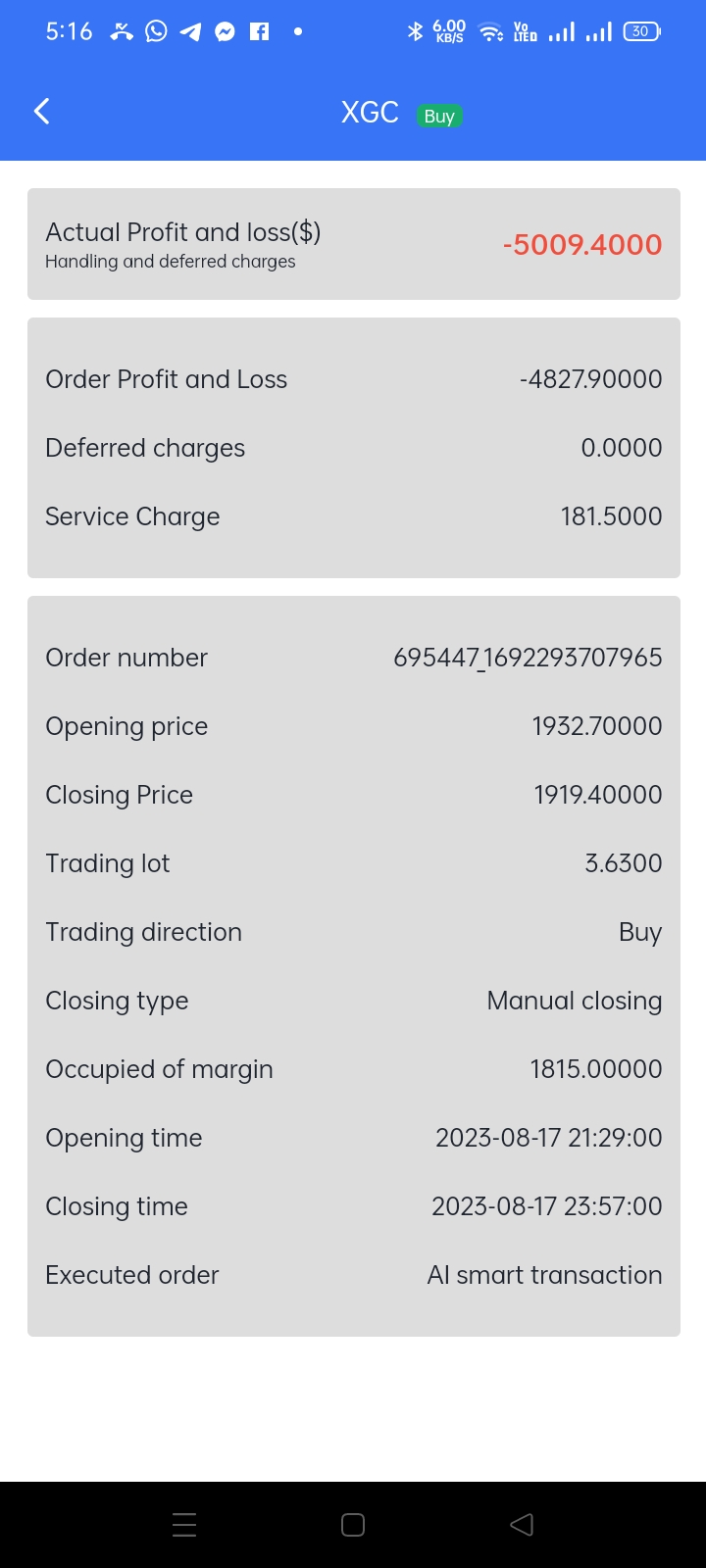Tap the battery level indicator
706x1568 pixels.
pos(641,31)
